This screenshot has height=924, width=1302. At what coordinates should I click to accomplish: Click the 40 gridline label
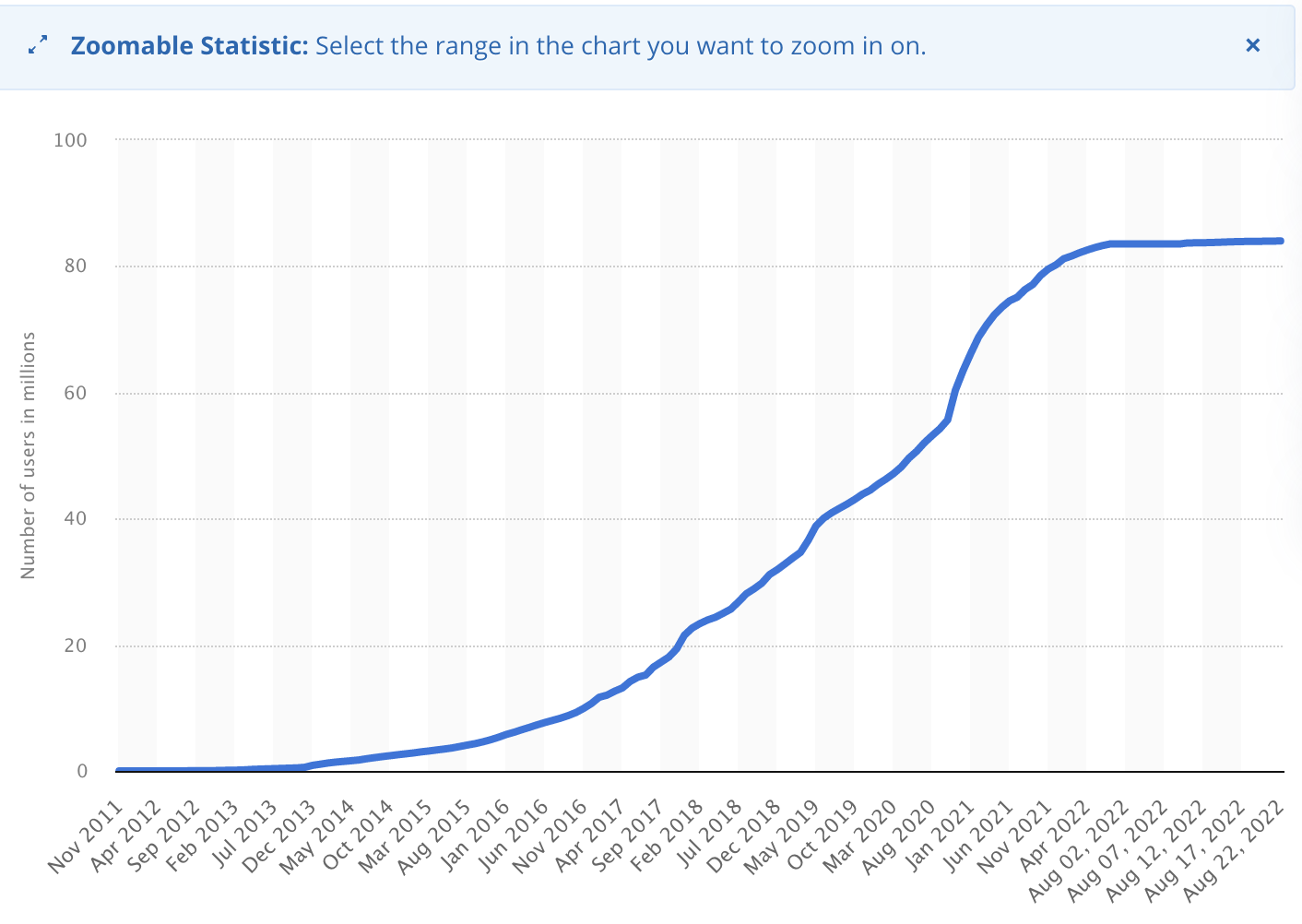pos(76,519)
